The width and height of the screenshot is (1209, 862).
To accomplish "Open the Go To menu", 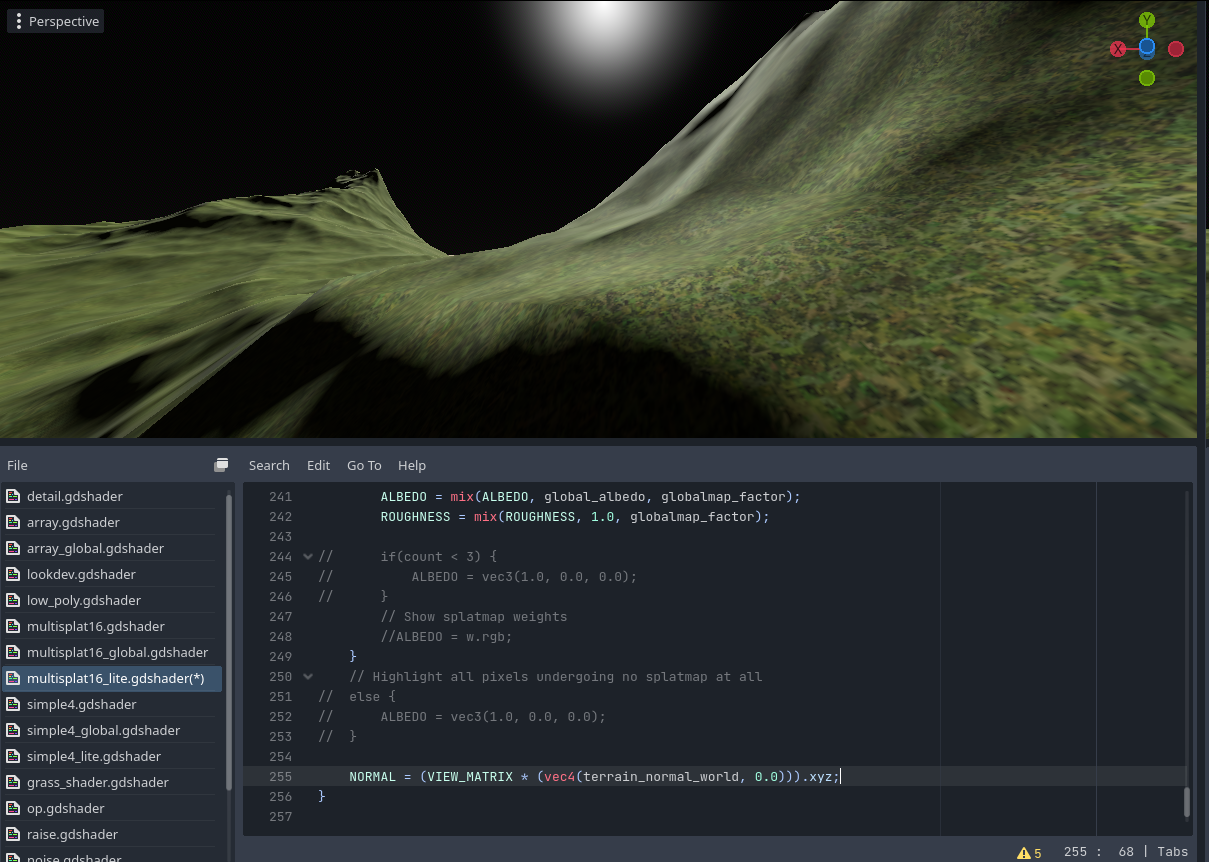I will (x=364, y=465).
